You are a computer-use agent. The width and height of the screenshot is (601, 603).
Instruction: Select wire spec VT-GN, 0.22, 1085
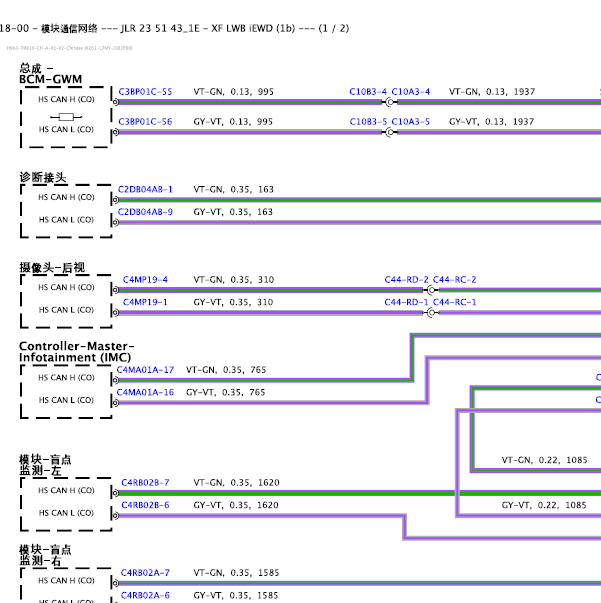coord(544,460)
